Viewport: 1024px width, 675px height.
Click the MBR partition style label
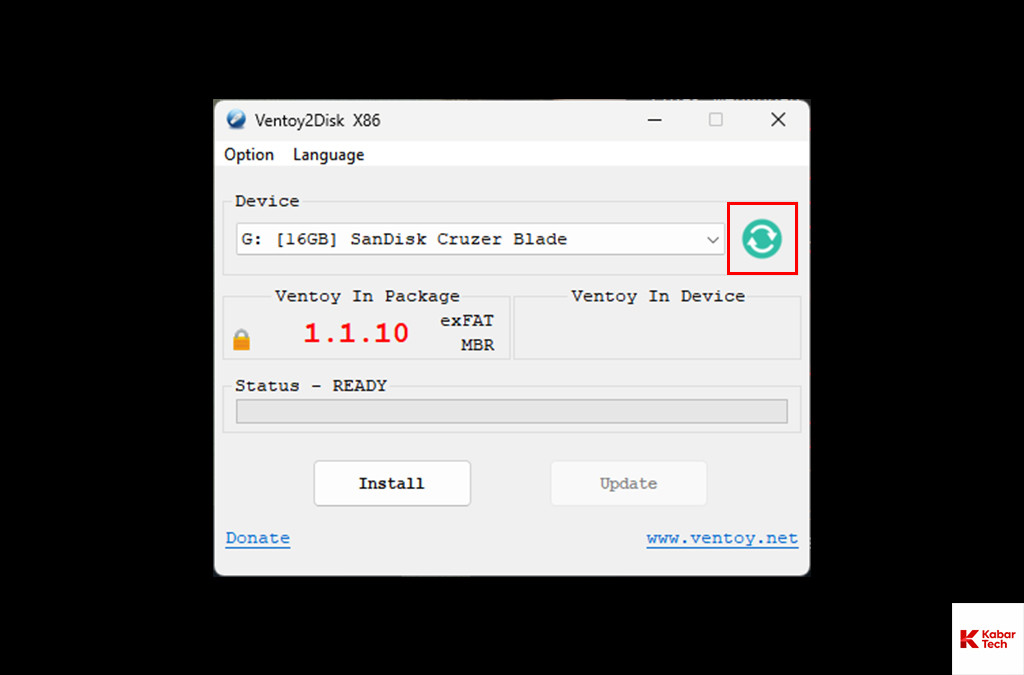pos(477,345)
